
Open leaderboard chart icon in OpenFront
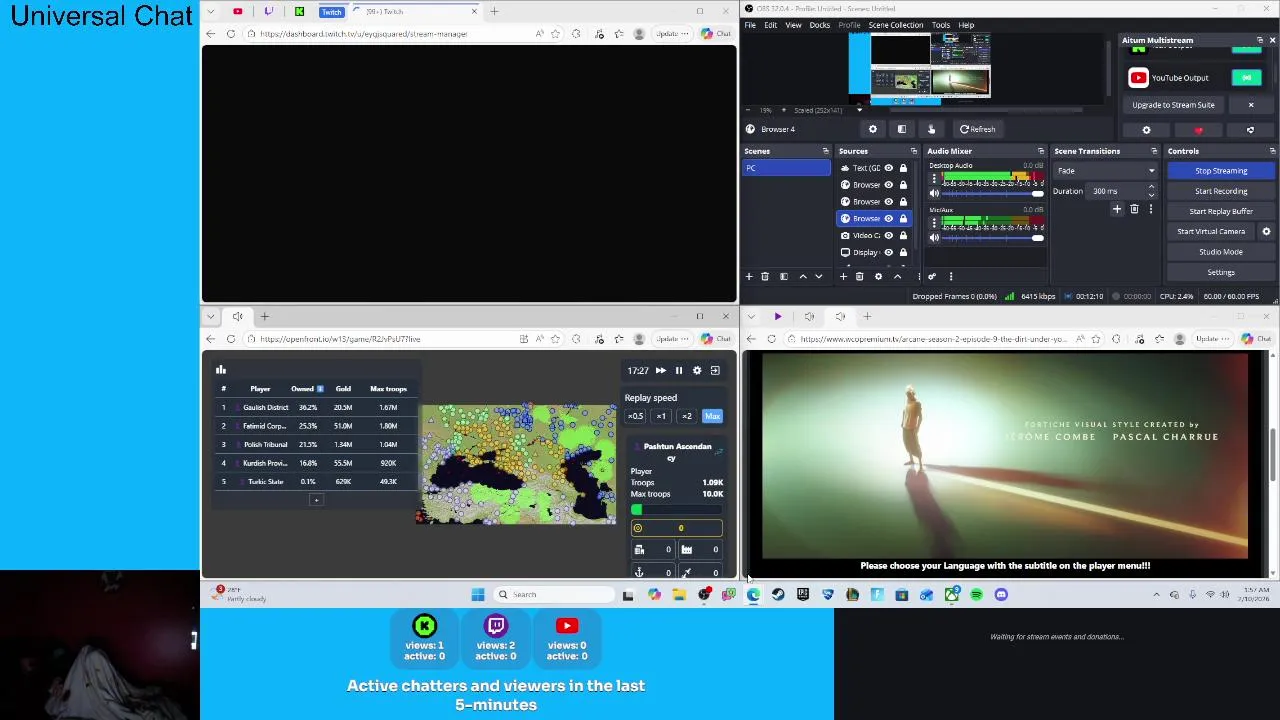pyautogui.click(x=221, y=370)
